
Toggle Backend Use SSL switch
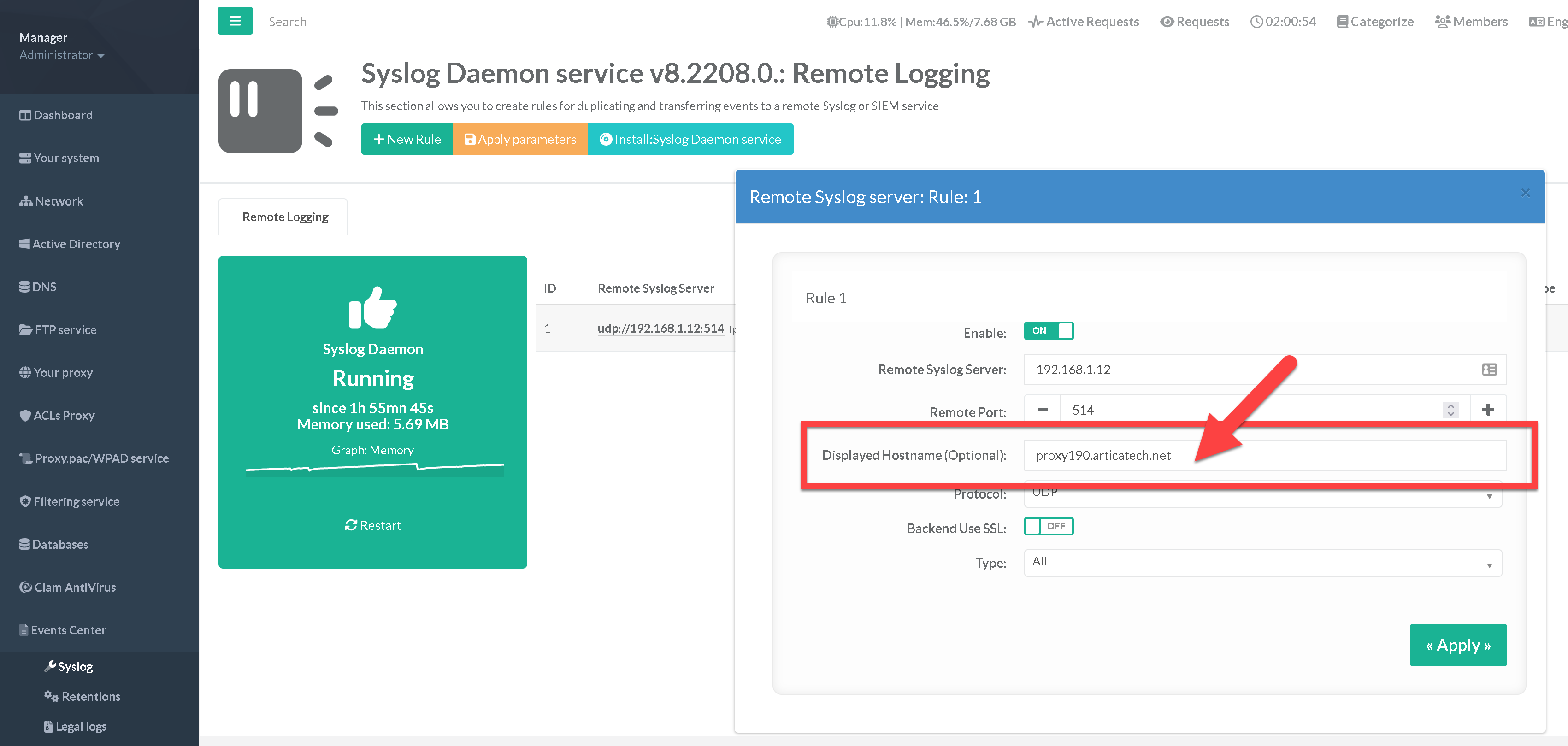(x=1048, y=526)
